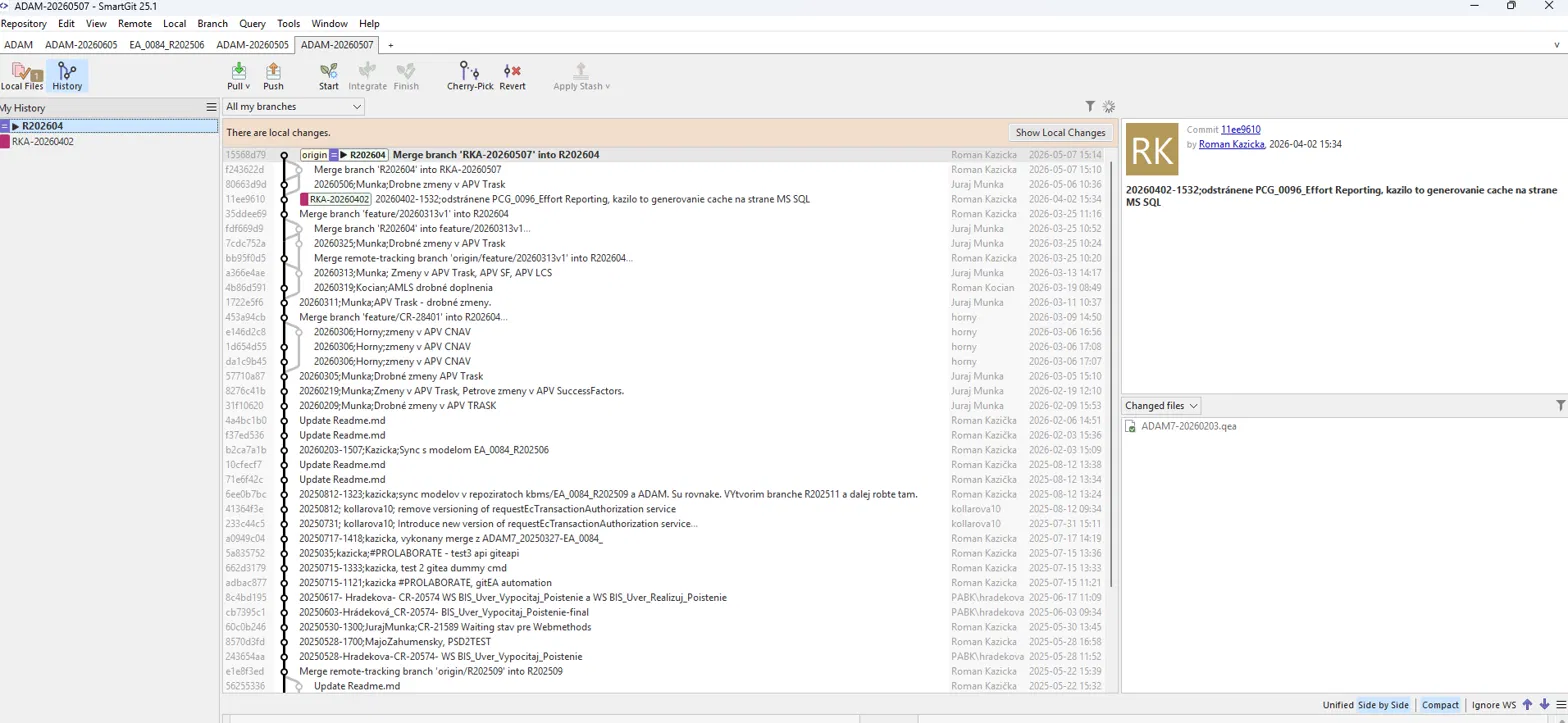The image size is (1568, 723).
Task: Select commit 20260203-1507;Kazicka;Sync s modelom
Action: [x=664, y=450]
